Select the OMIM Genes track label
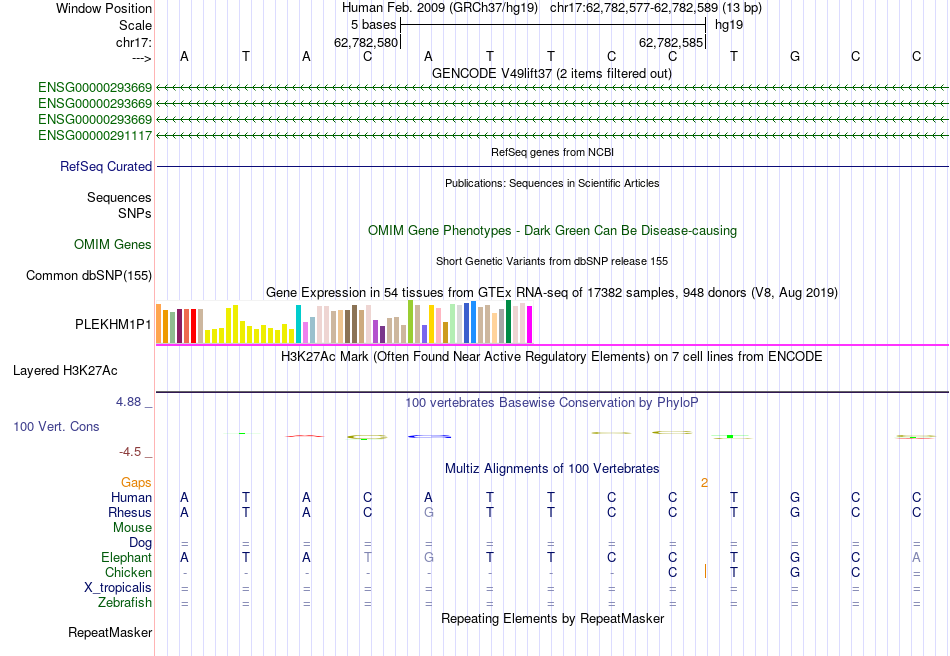950x656 pixels. (x=112, y=244)
